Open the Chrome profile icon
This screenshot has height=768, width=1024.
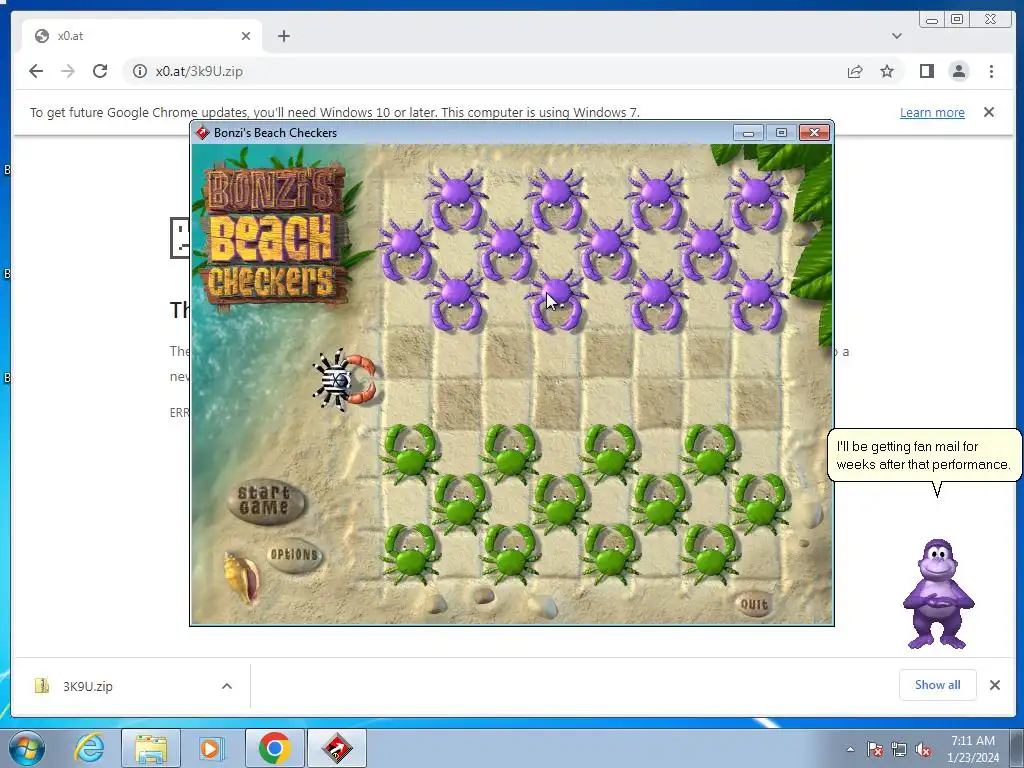[959, 71]
